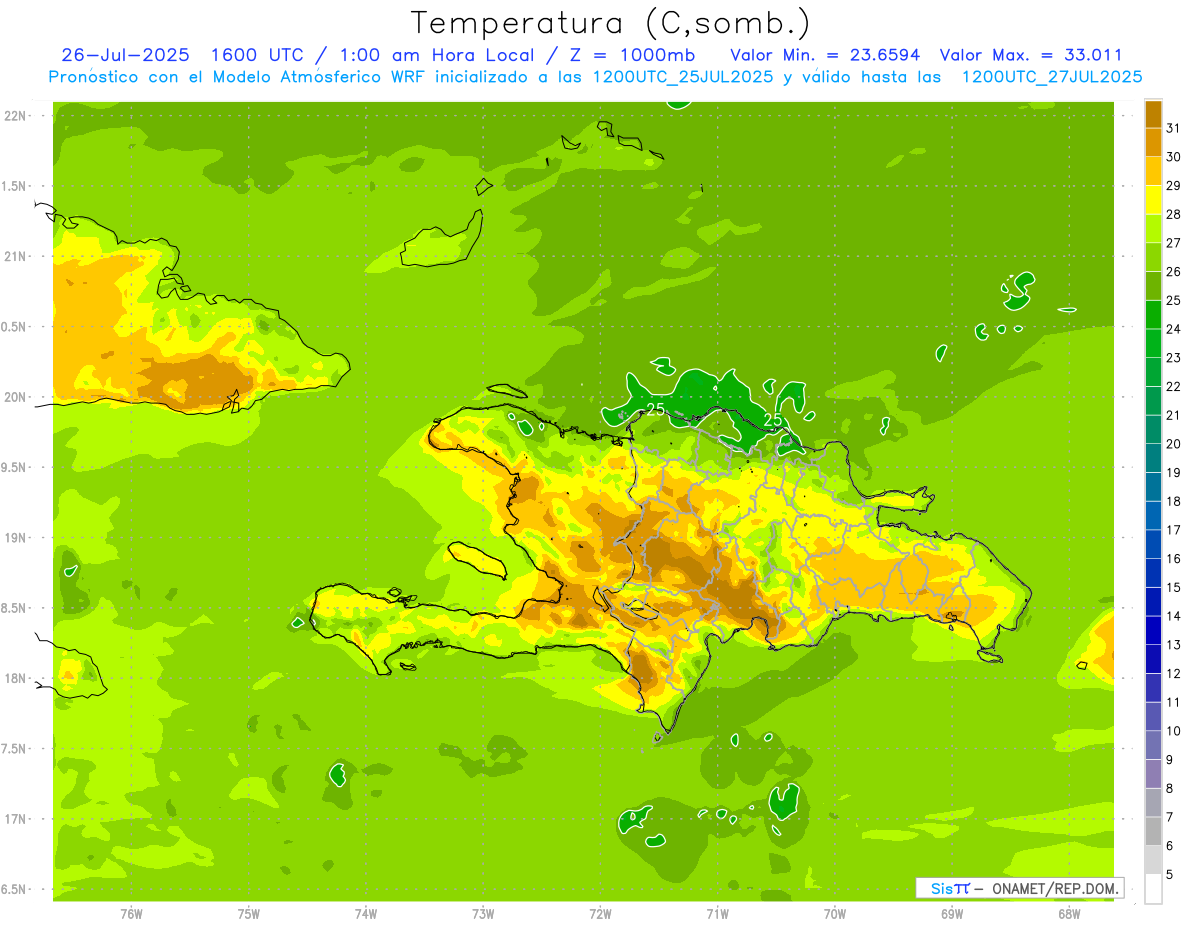Click the '1200UTC_27JUL2025' valid-until time
The image size is (1200, 927).
pos(1052,77)
